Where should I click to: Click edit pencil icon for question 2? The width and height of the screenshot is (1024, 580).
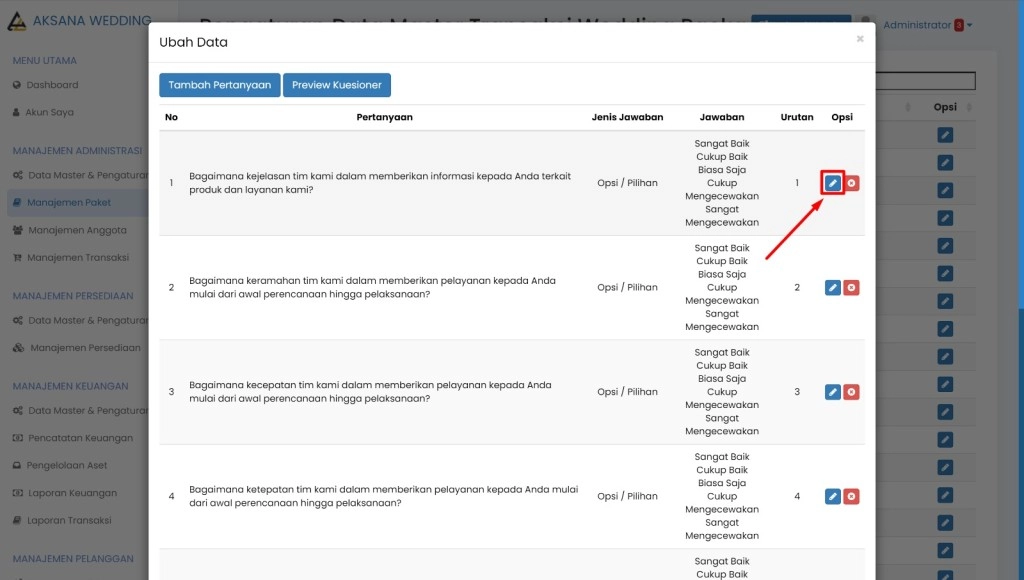coord(833,288)
